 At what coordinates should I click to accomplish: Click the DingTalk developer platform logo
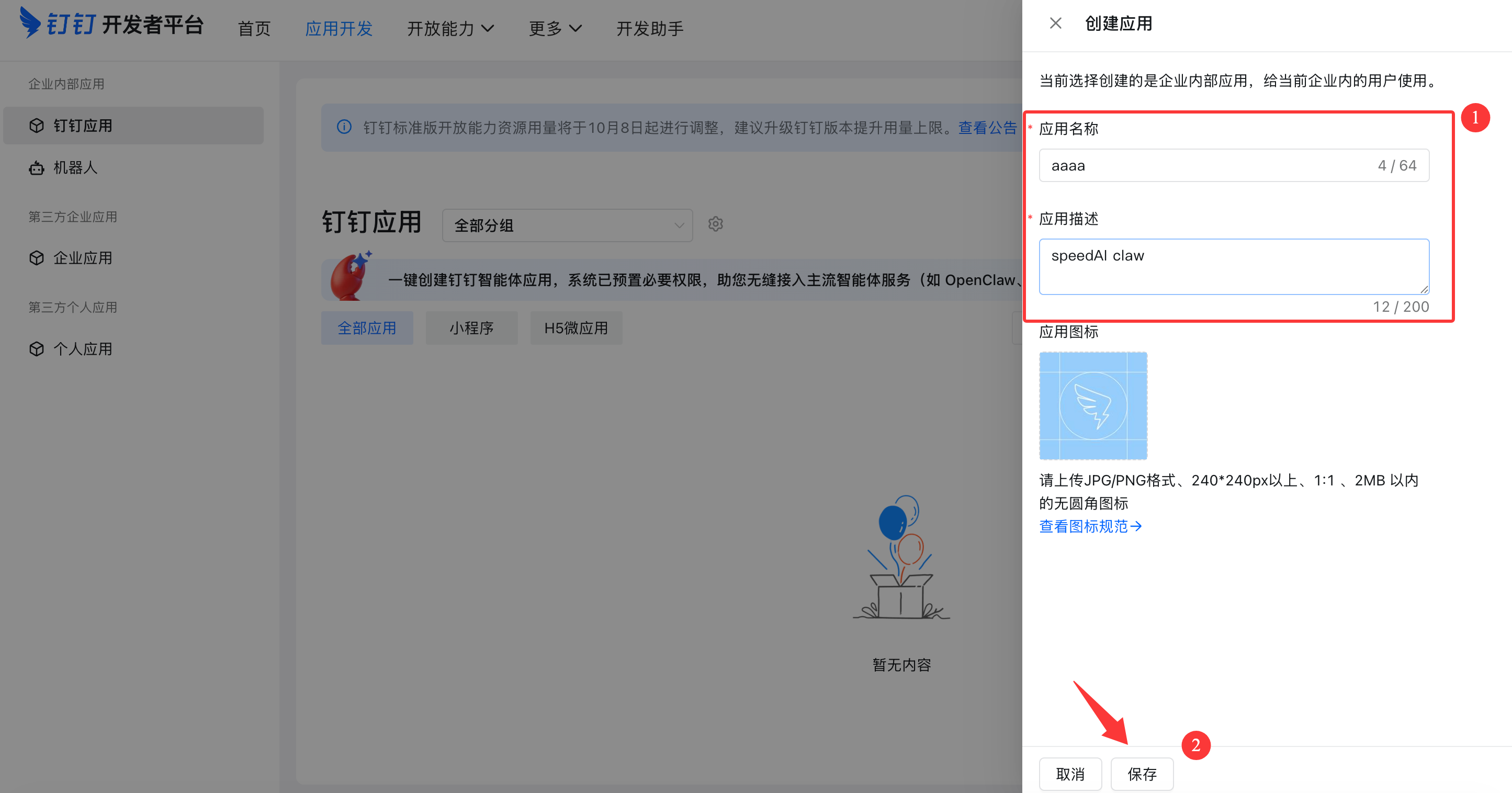coord(111,24)
